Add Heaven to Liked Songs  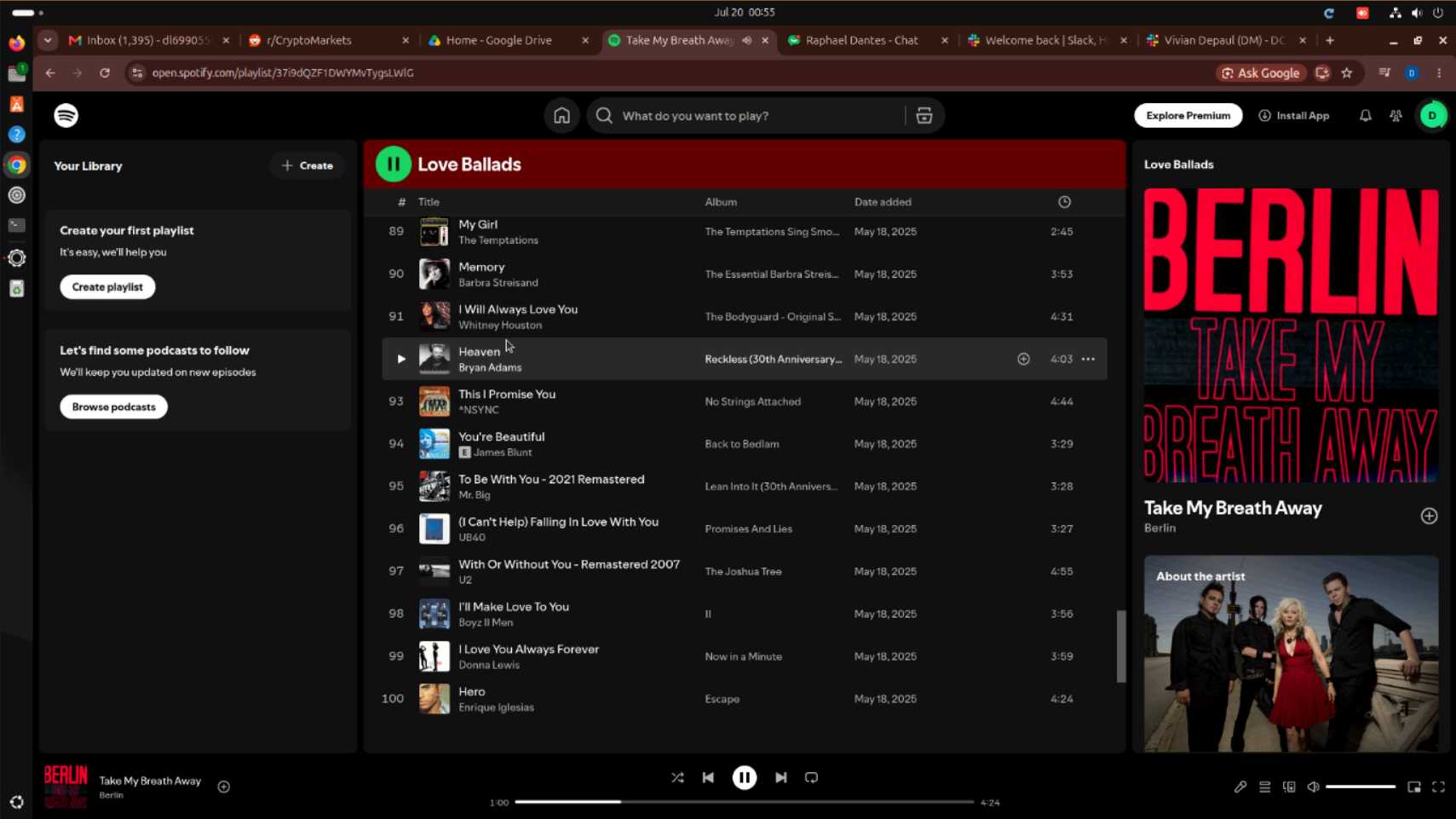pyautogui.click(x=1023, y=359)
